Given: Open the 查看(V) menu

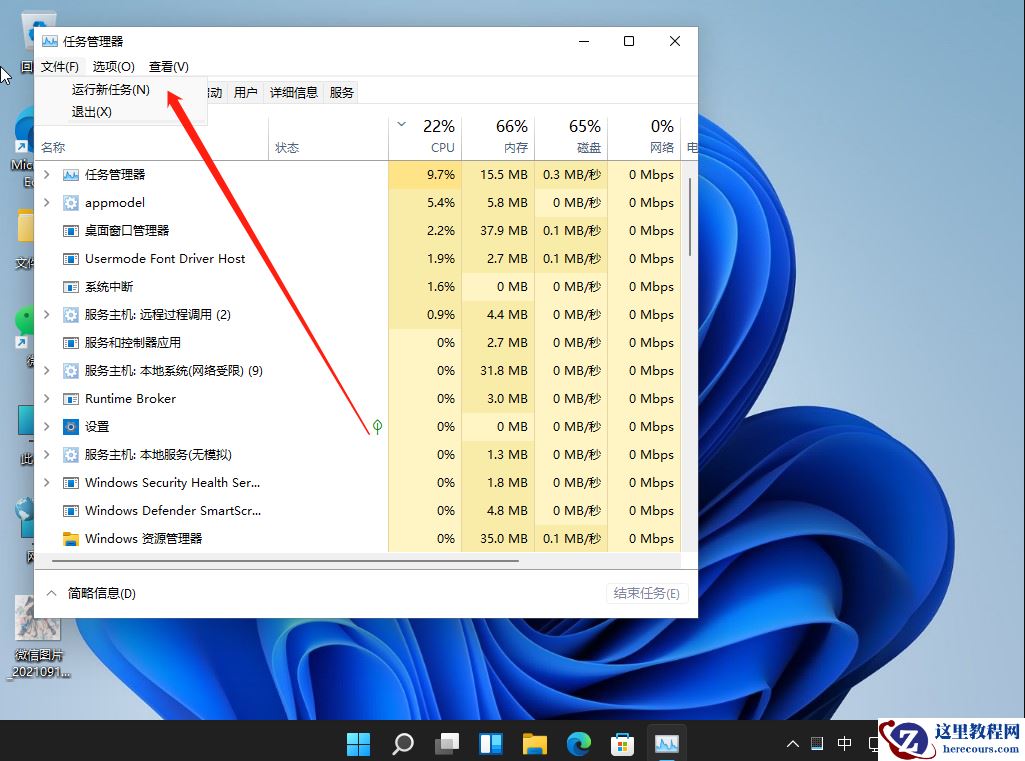Looking at the screenshot, I should click(167, 66).
